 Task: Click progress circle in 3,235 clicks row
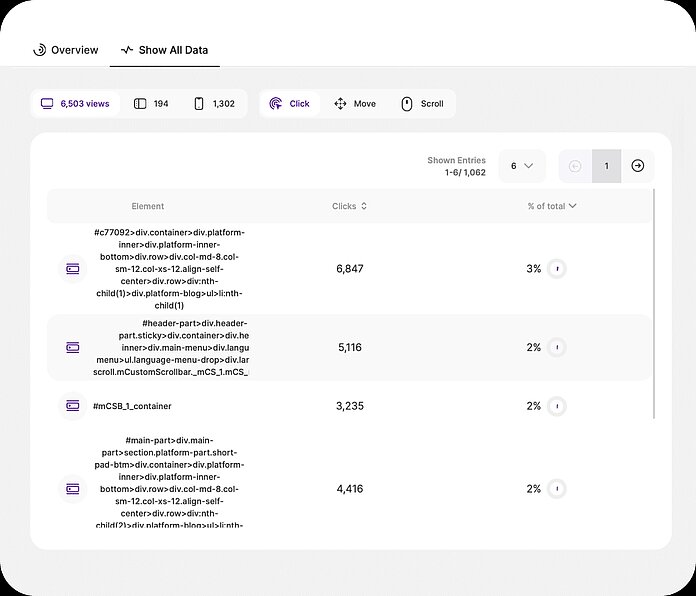(557, 406)
